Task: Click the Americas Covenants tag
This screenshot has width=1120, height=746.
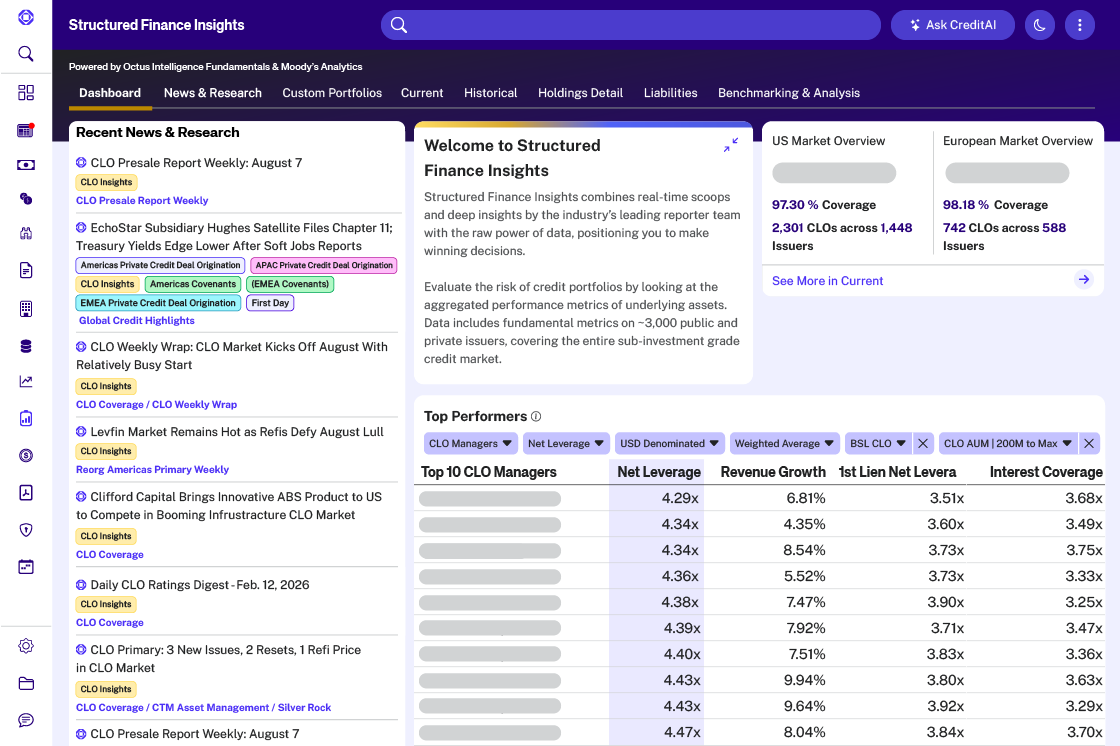Action: pyautogui.click(x=193, y=284)
